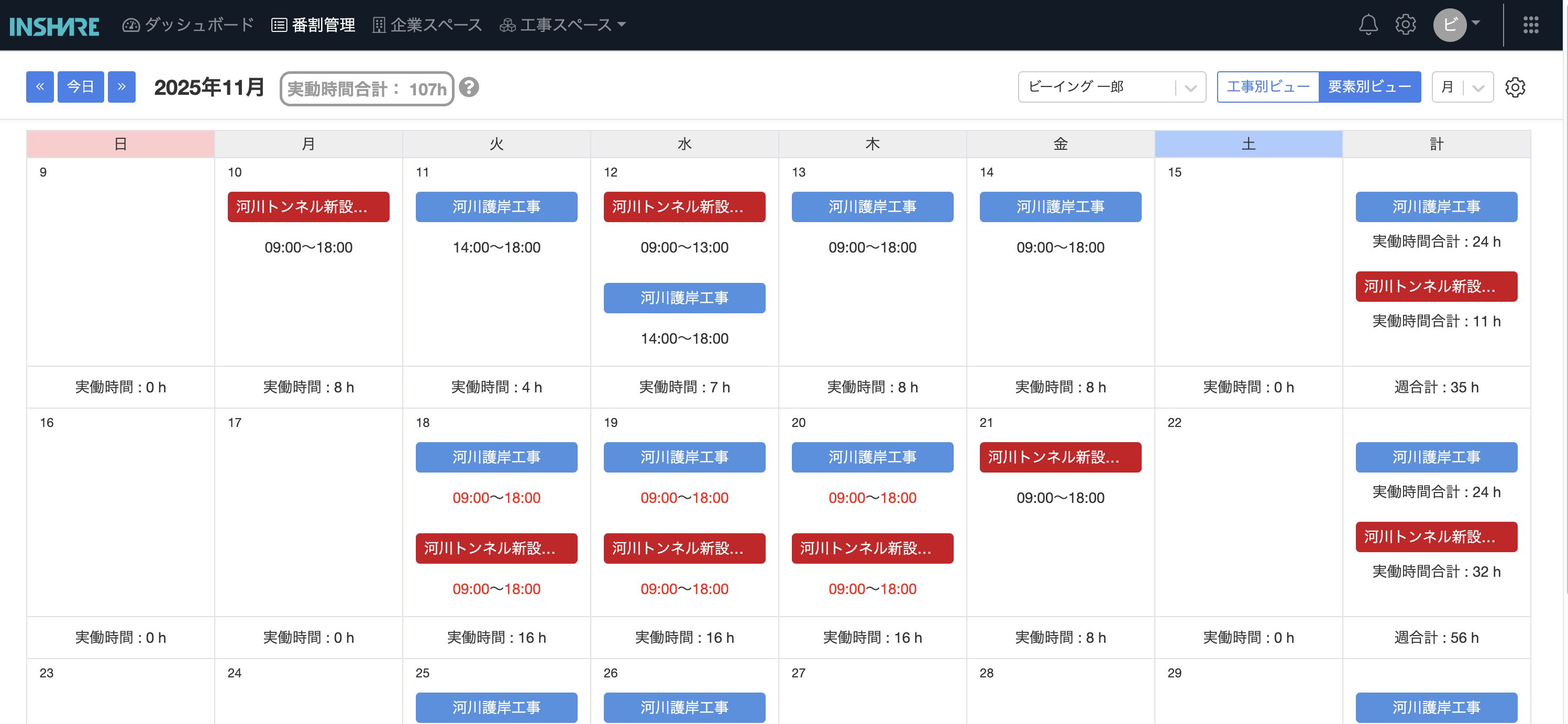Jump to 今日
The height and width of the screenshot is (724, 1568).
81,87
